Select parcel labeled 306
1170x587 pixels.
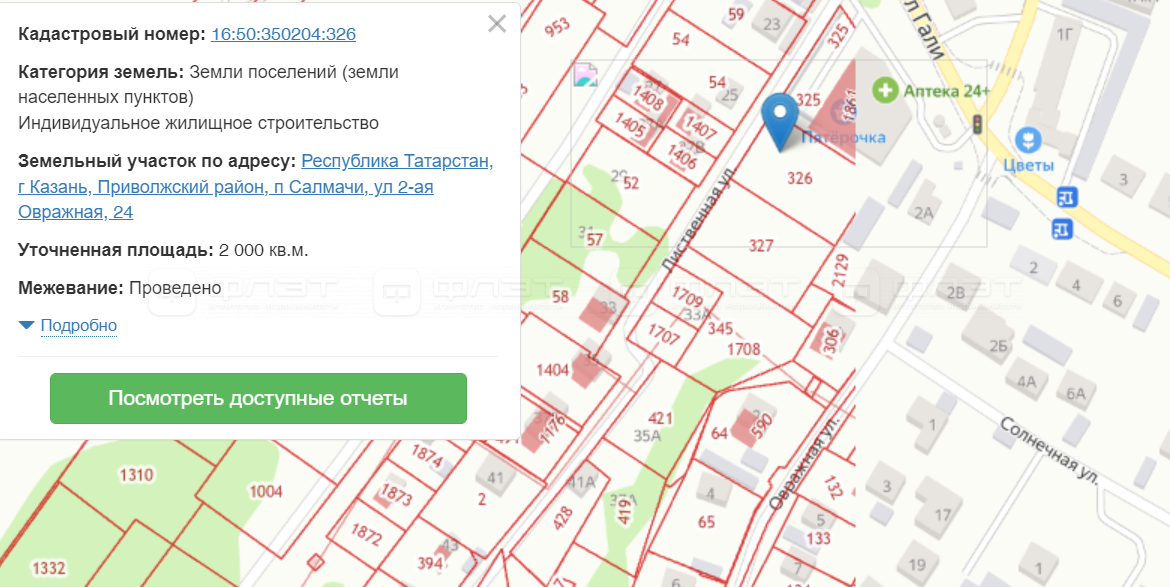[832, 340]
